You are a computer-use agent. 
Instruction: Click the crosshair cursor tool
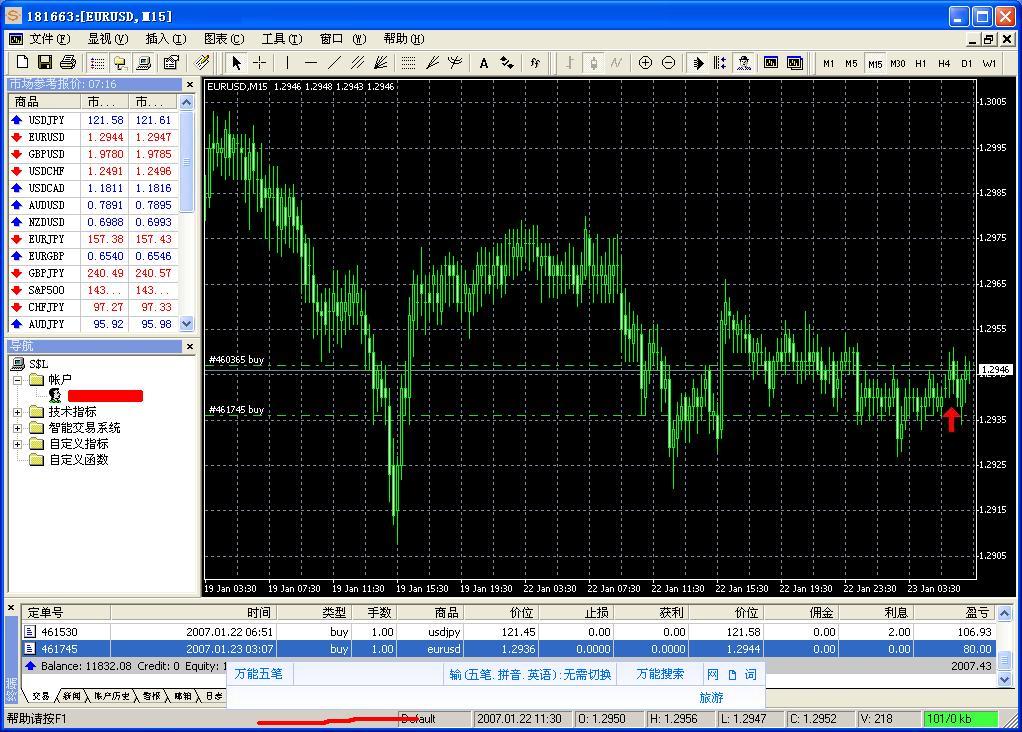[x=259, y=63]
